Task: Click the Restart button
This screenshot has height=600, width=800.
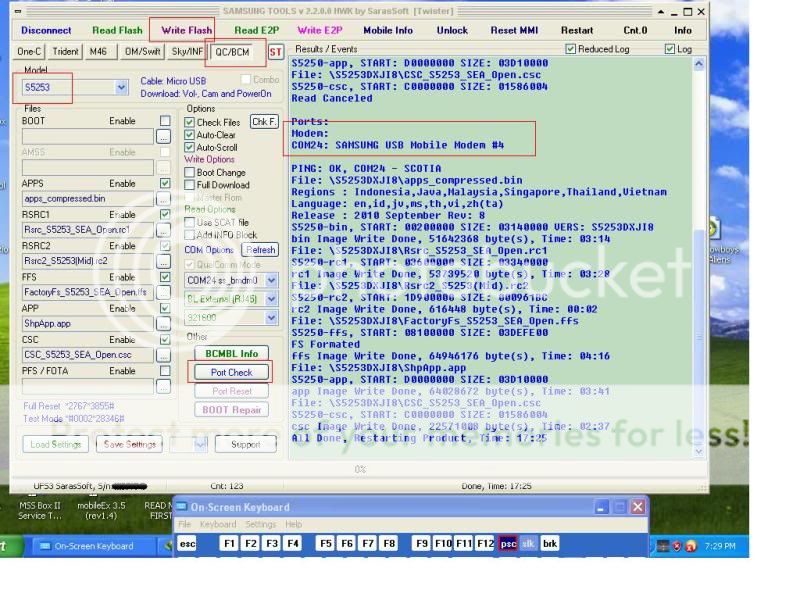Action: 577,31
